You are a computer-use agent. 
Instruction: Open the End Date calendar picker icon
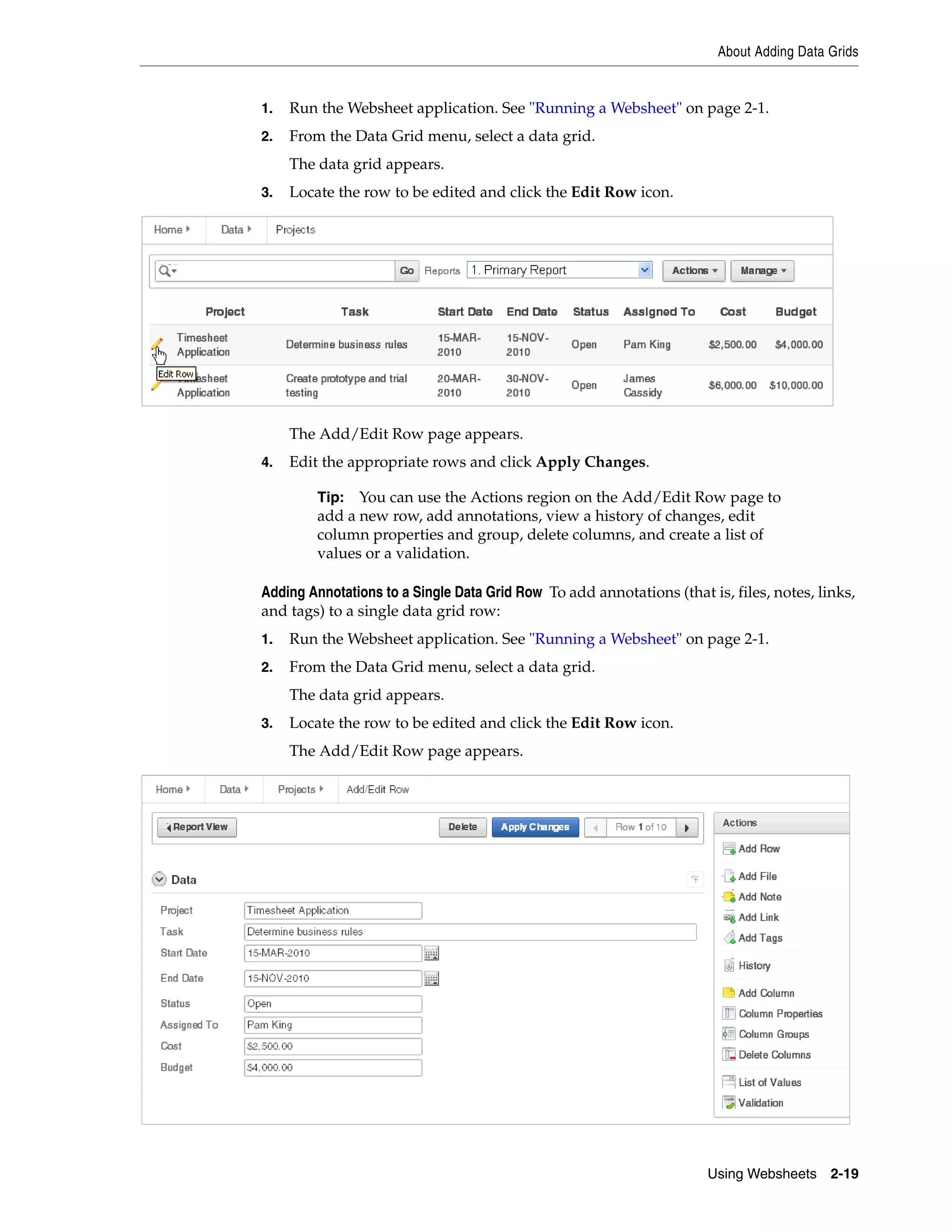(x=431, y=979)
